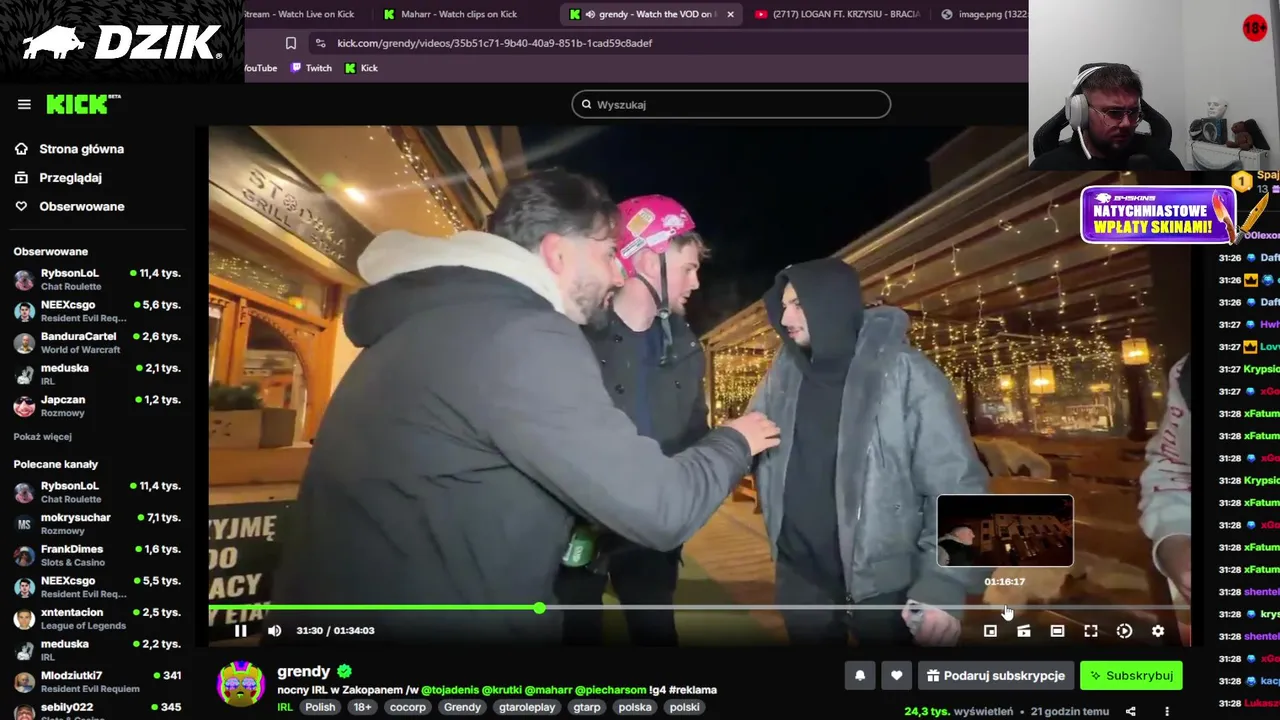Toggle picture-in-picture mode
Viewport: 1280px width, 720px height.
click(990, 631)
